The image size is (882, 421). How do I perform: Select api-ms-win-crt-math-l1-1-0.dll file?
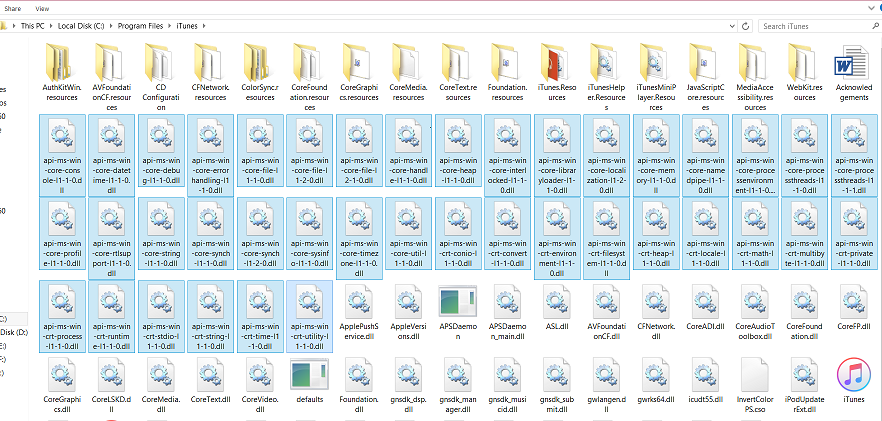[x=755, y=234]
